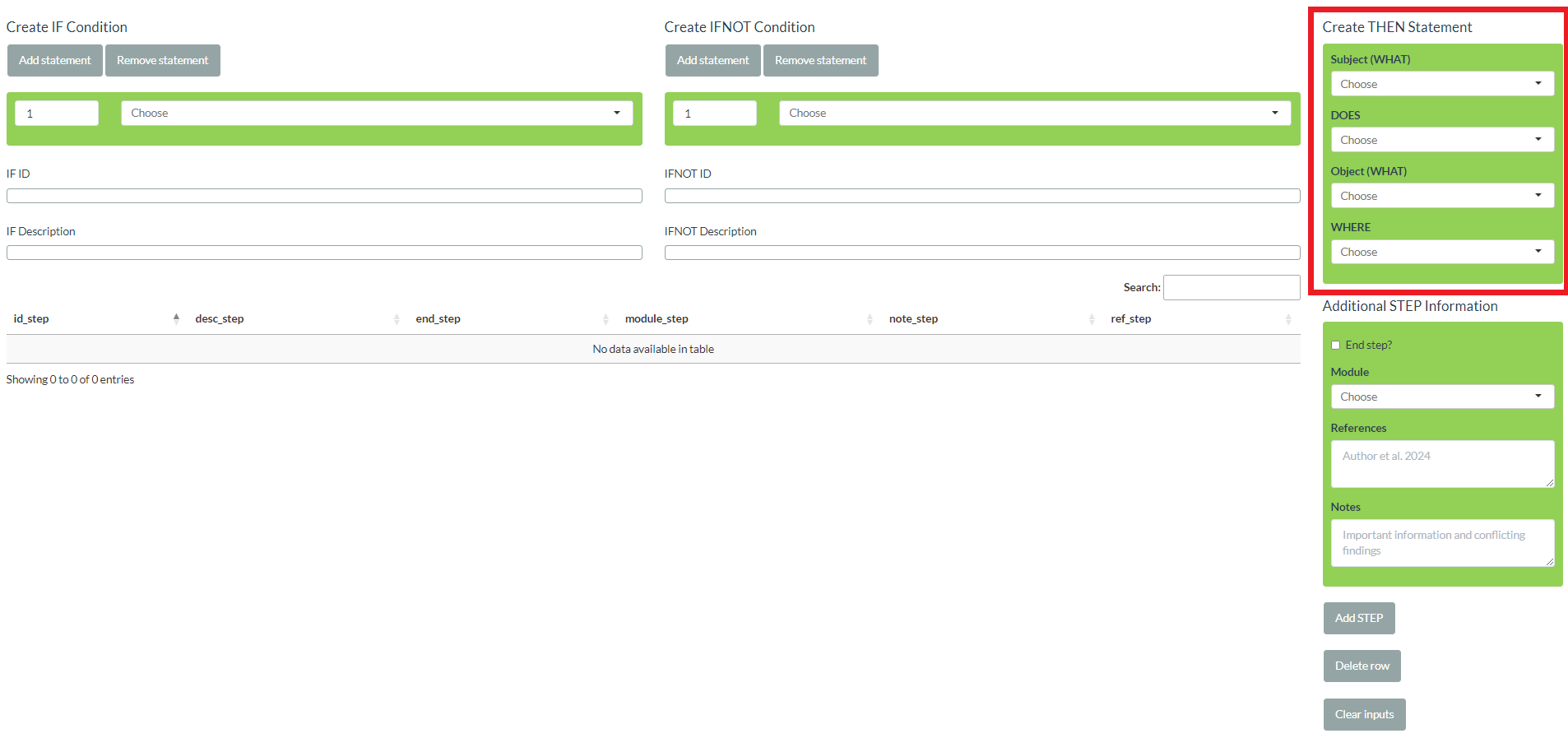
Task: Sort table by module_step column
Action: (x=656, y=319)
